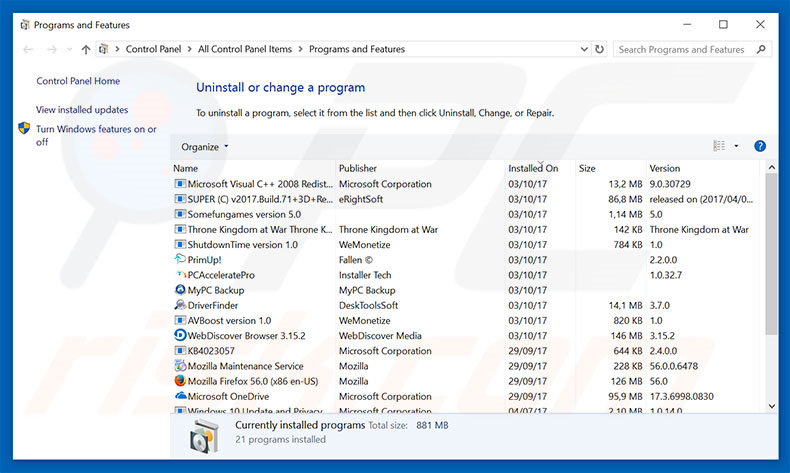
Task: Expand chevron after Control Panel breadcrumb
Action: click(x=189, y=49)
